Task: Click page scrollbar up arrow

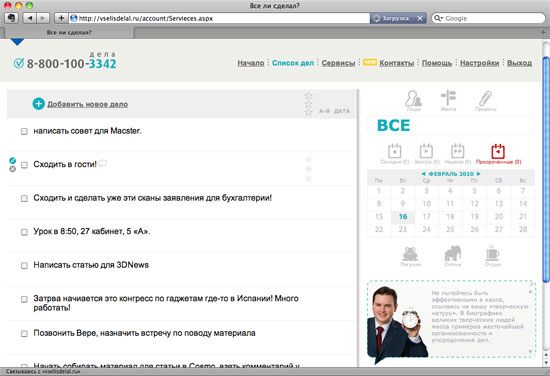Action: 546,354
